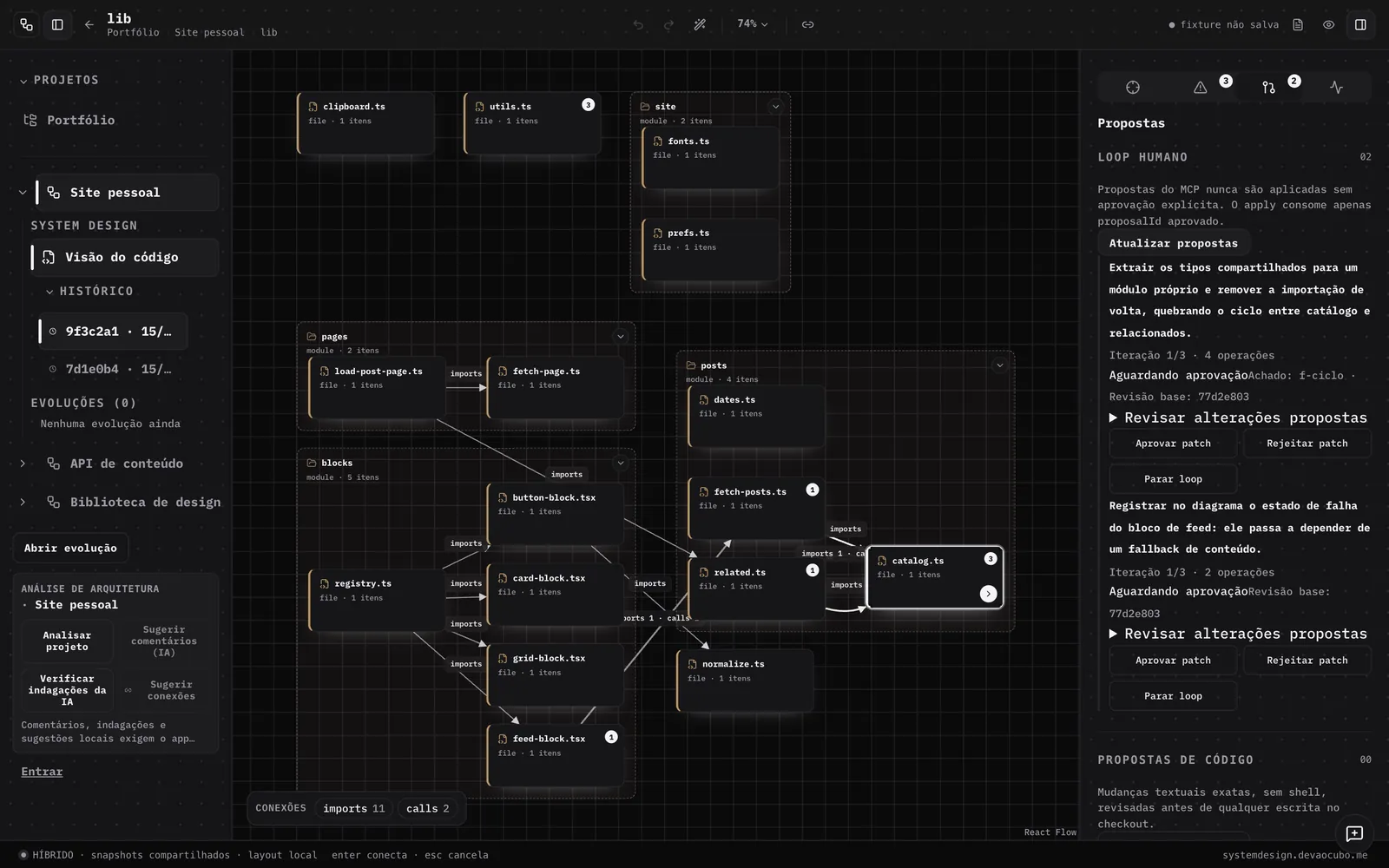Click the magic wand auto-layout icon
This screenshot has width=1389, height=868.
[x=700, y=24]
